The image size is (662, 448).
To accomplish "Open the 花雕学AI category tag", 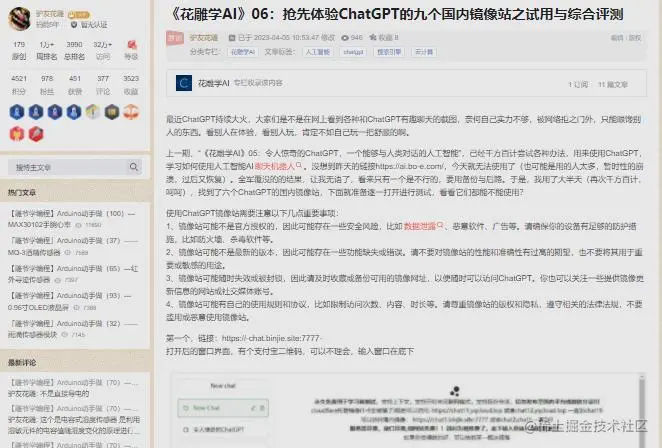I will (243, 52).
